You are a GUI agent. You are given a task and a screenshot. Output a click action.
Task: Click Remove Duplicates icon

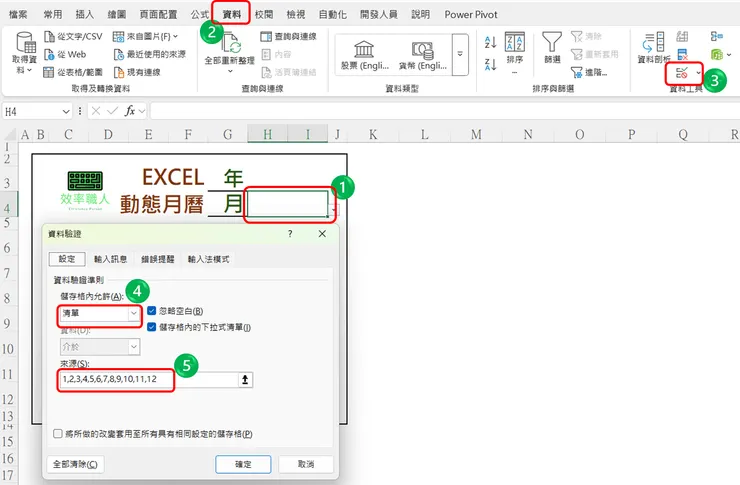click(x=682, y=54)
